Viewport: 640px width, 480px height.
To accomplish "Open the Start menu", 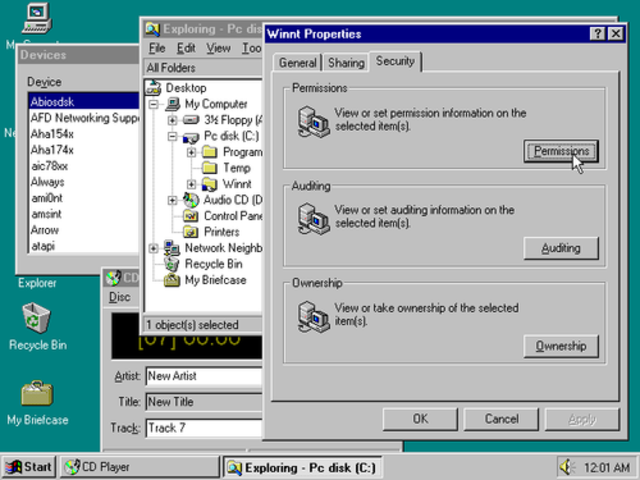I will pyautogui.click(x=29, y=467).
